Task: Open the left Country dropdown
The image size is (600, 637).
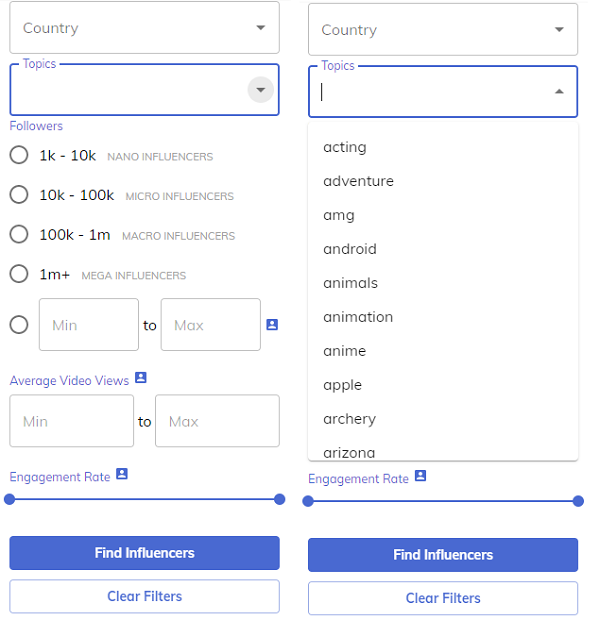Action: (x=144, y=28)
